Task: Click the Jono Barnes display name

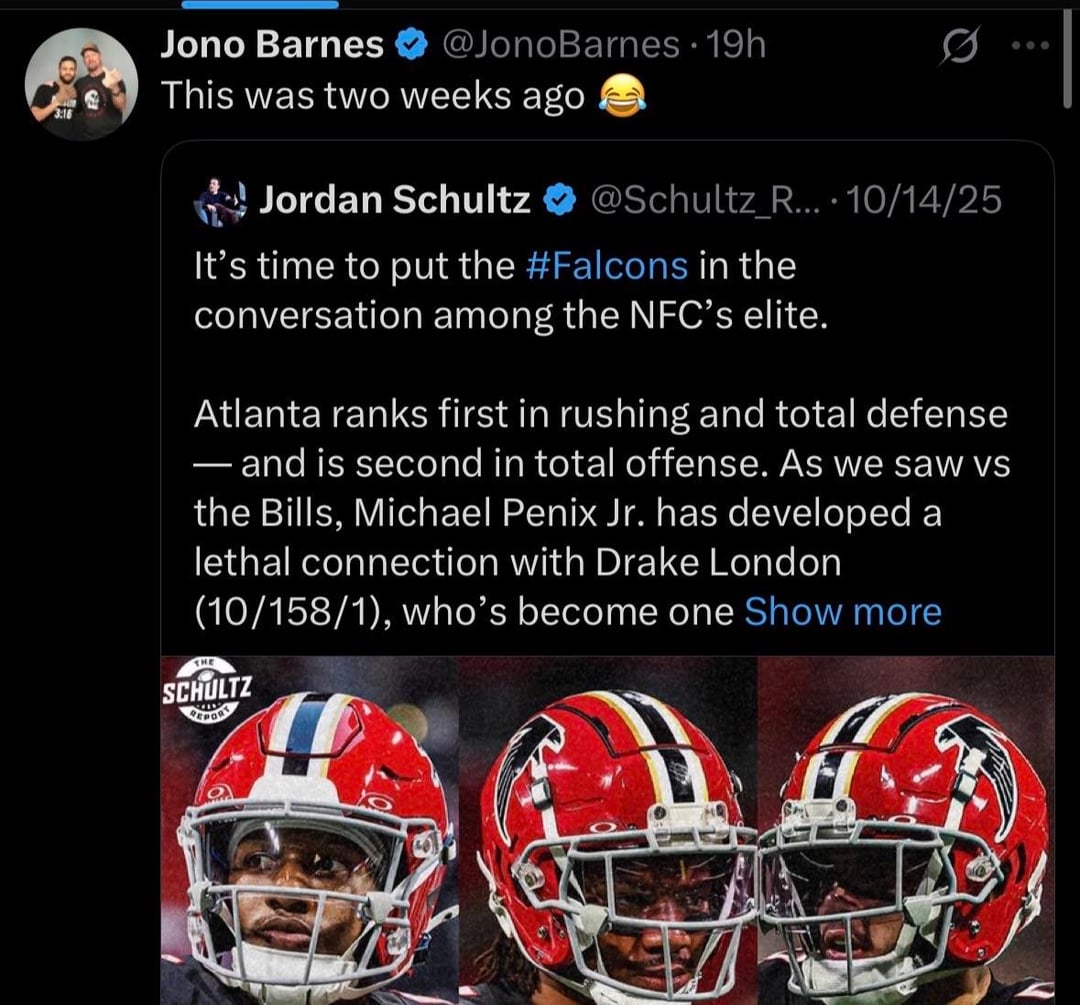Action: pos(272,45)
